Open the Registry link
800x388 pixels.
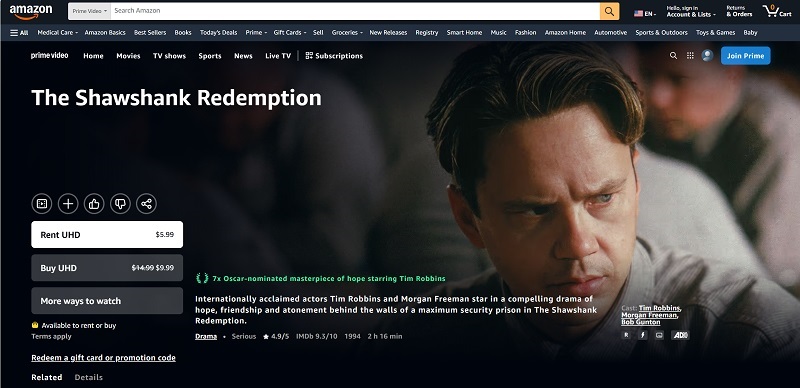(x=427, y=33)
